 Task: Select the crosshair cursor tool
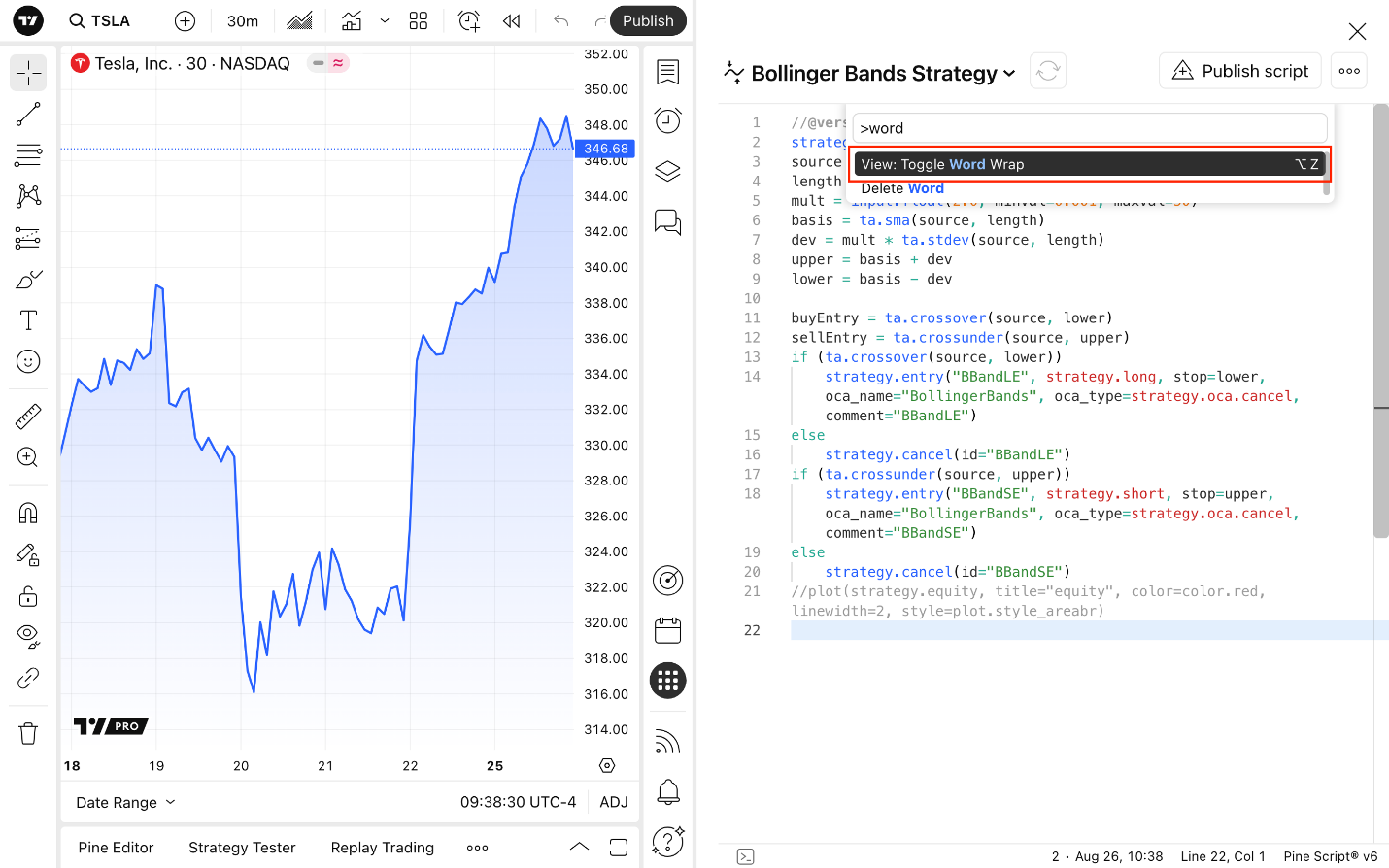pos(28,73)
